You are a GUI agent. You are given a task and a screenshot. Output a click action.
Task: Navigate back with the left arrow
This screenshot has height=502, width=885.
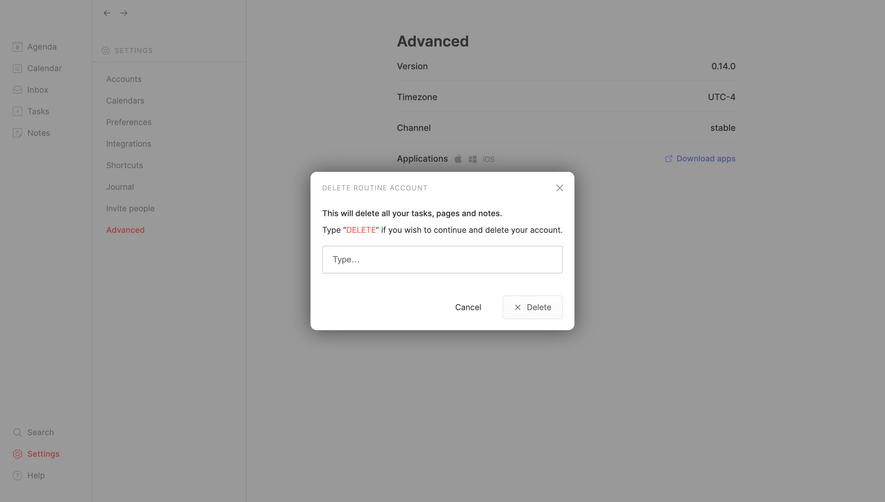click(107, 13)
